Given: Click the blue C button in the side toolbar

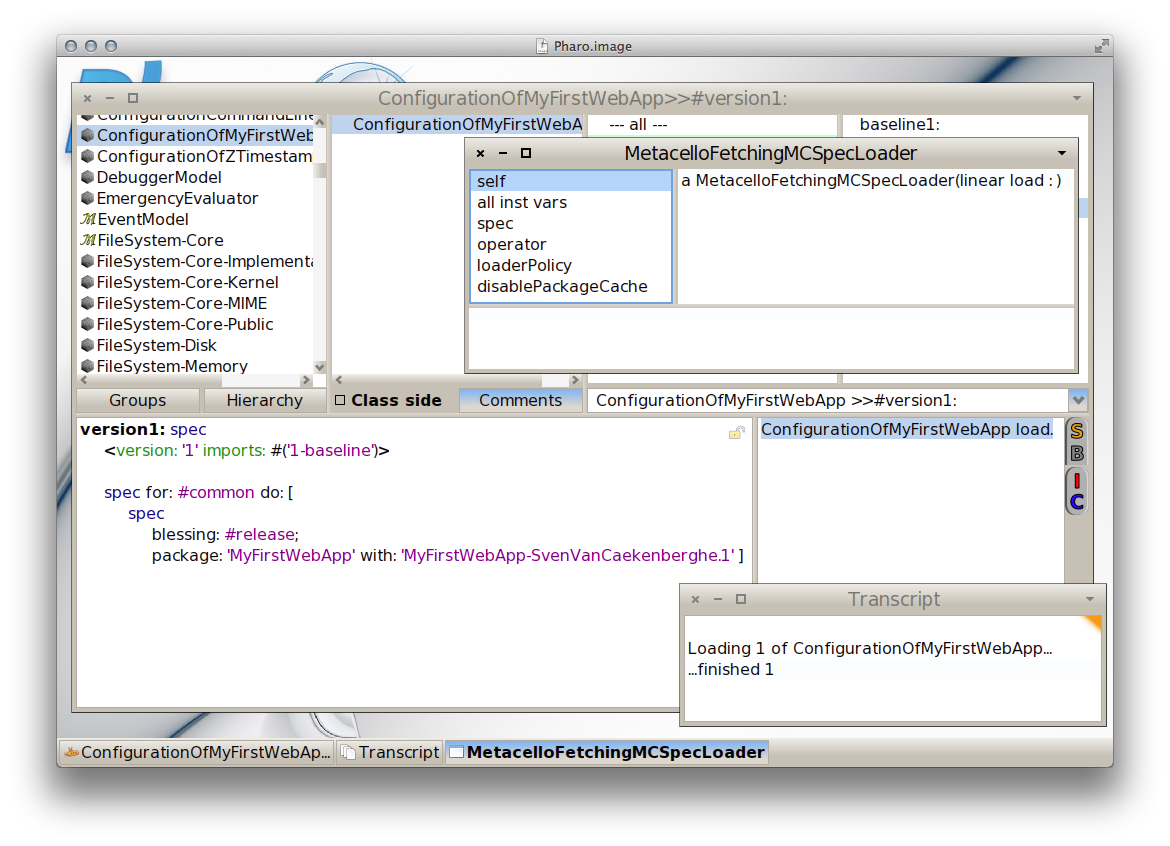Looking at the screenshot, I should (x=1077, y=502).
